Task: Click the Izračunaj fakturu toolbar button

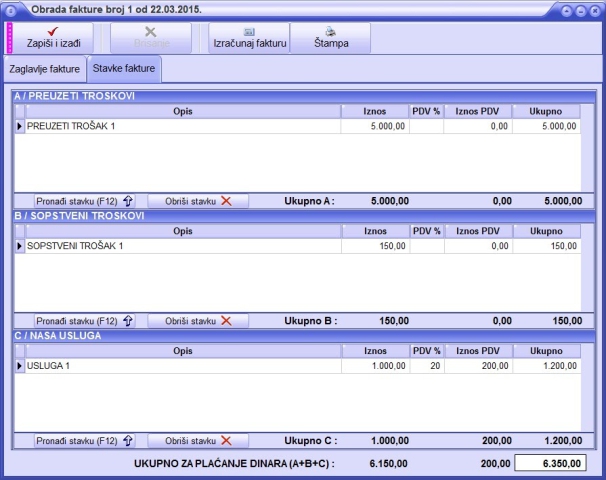Action: tap(248, 37)
